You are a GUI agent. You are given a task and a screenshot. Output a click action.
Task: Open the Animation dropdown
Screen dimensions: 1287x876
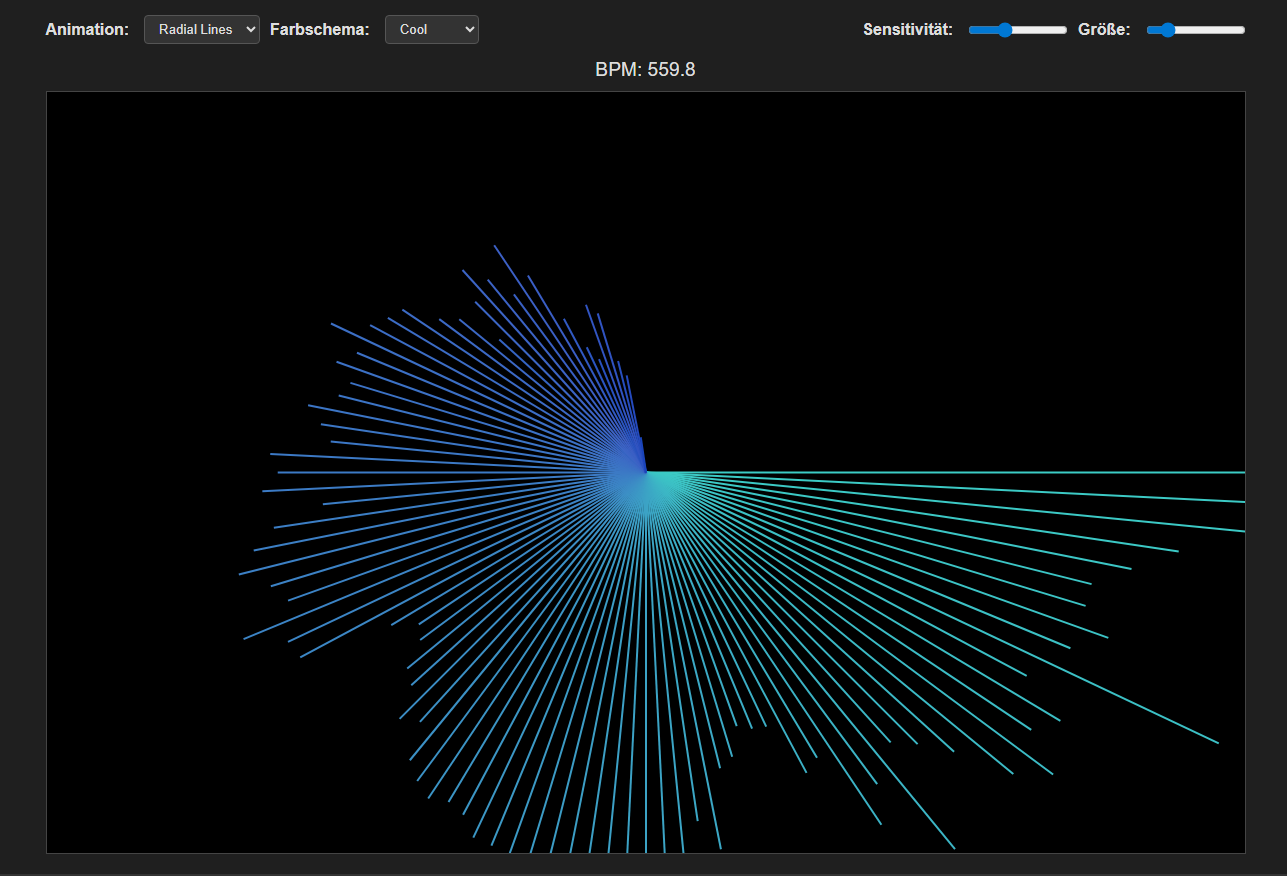pos(201,29)
